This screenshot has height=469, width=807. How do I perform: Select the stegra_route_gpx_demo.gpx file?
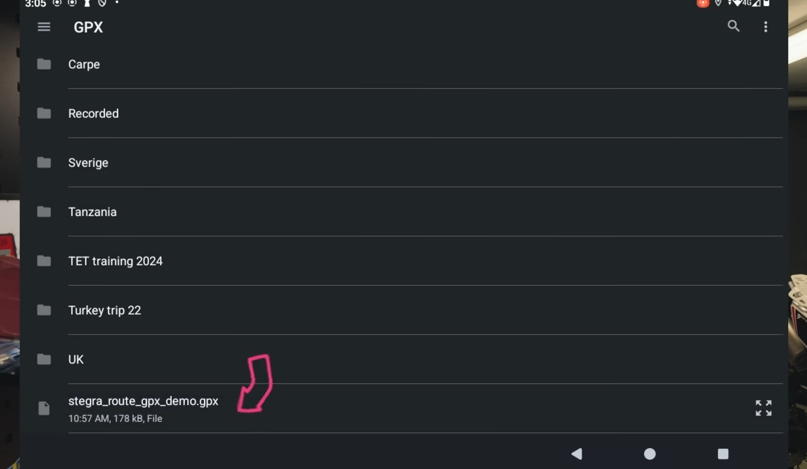(143, 401)
